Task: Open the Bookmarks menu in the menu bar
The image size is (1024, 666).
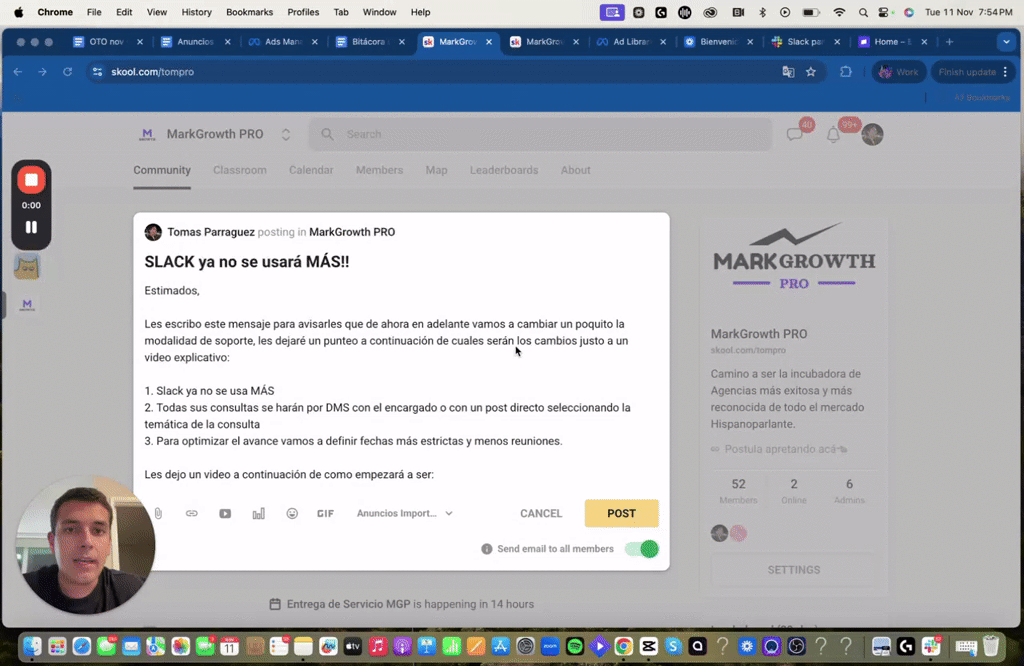Action: [248, 12]
